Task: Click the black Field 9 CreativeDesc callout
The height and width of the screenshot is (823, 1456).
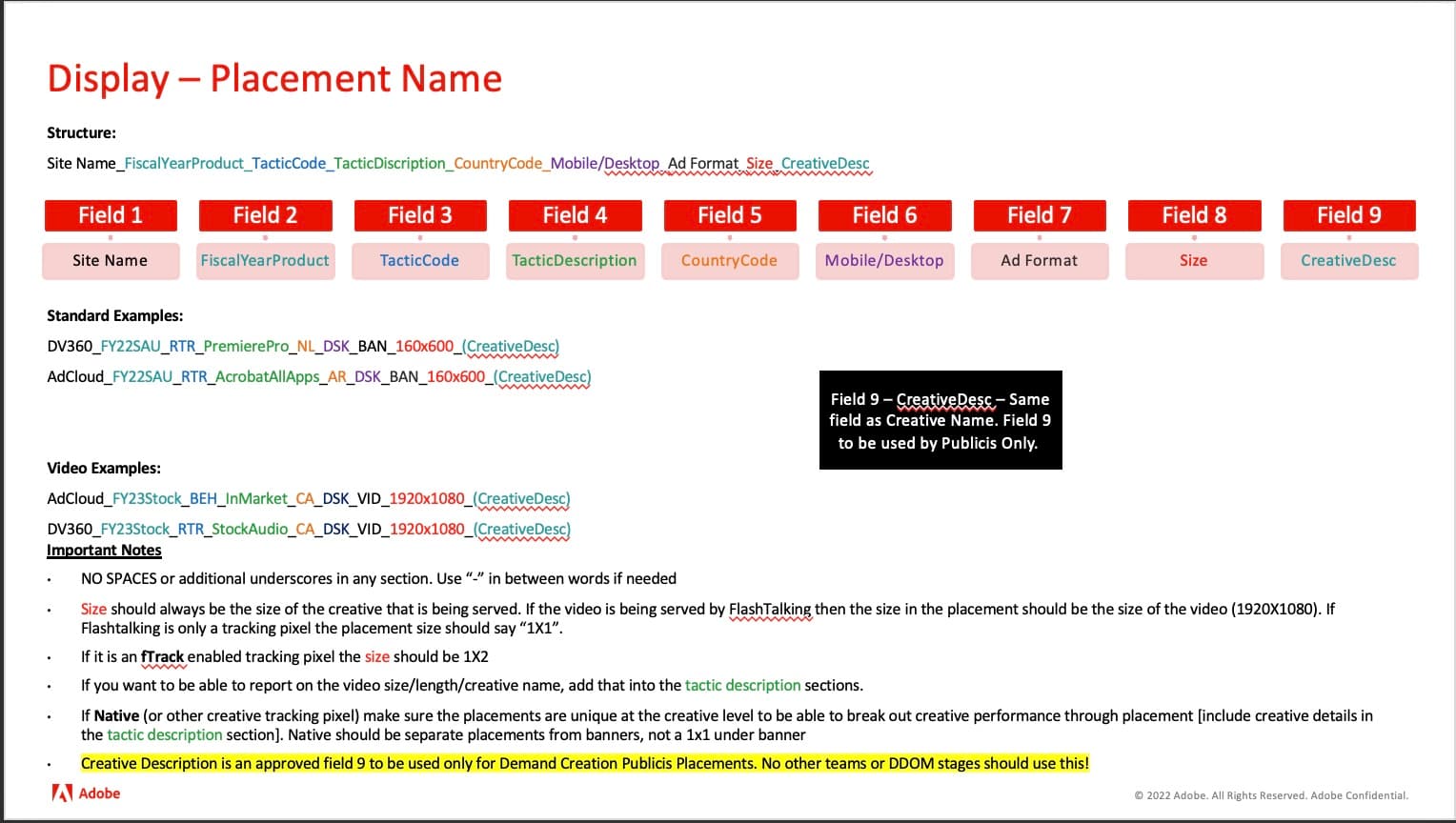Action: 940,420
